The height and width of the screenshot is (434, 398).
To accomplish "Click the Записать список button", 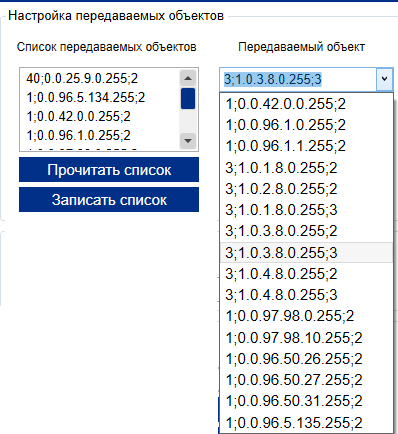I will tap(109, 199).
